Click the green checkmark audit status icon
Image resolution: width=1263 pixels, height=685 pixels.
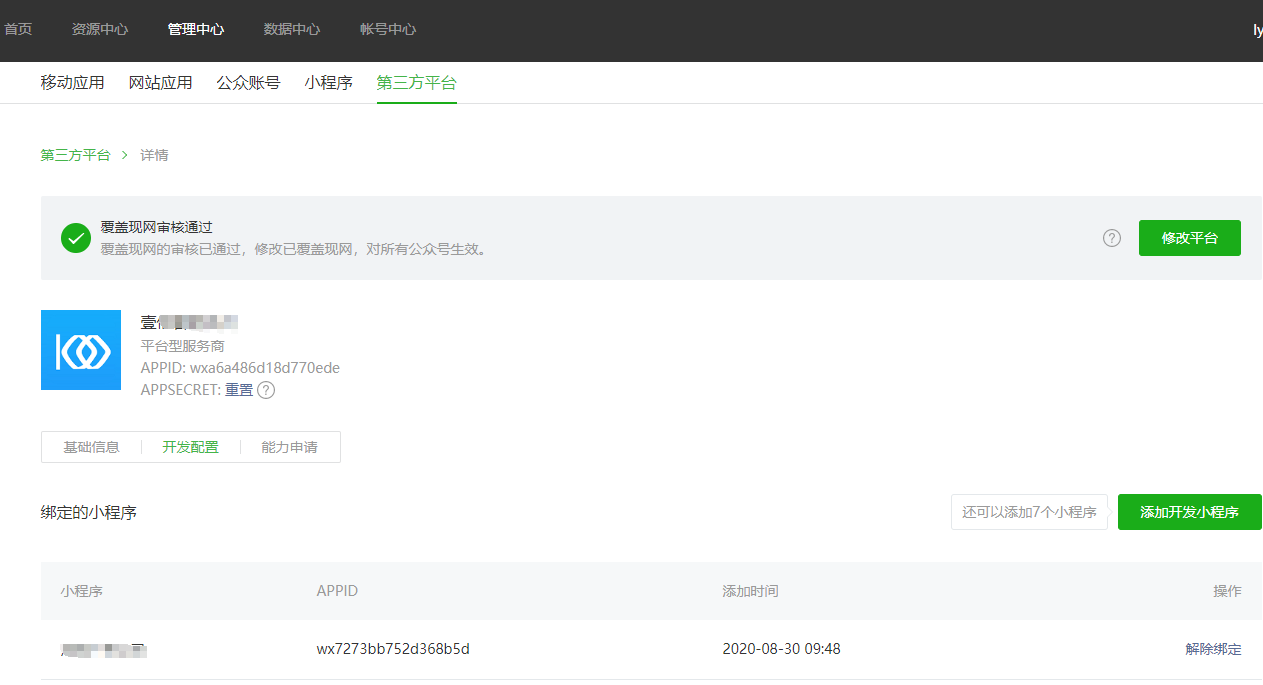coord(76,238)
